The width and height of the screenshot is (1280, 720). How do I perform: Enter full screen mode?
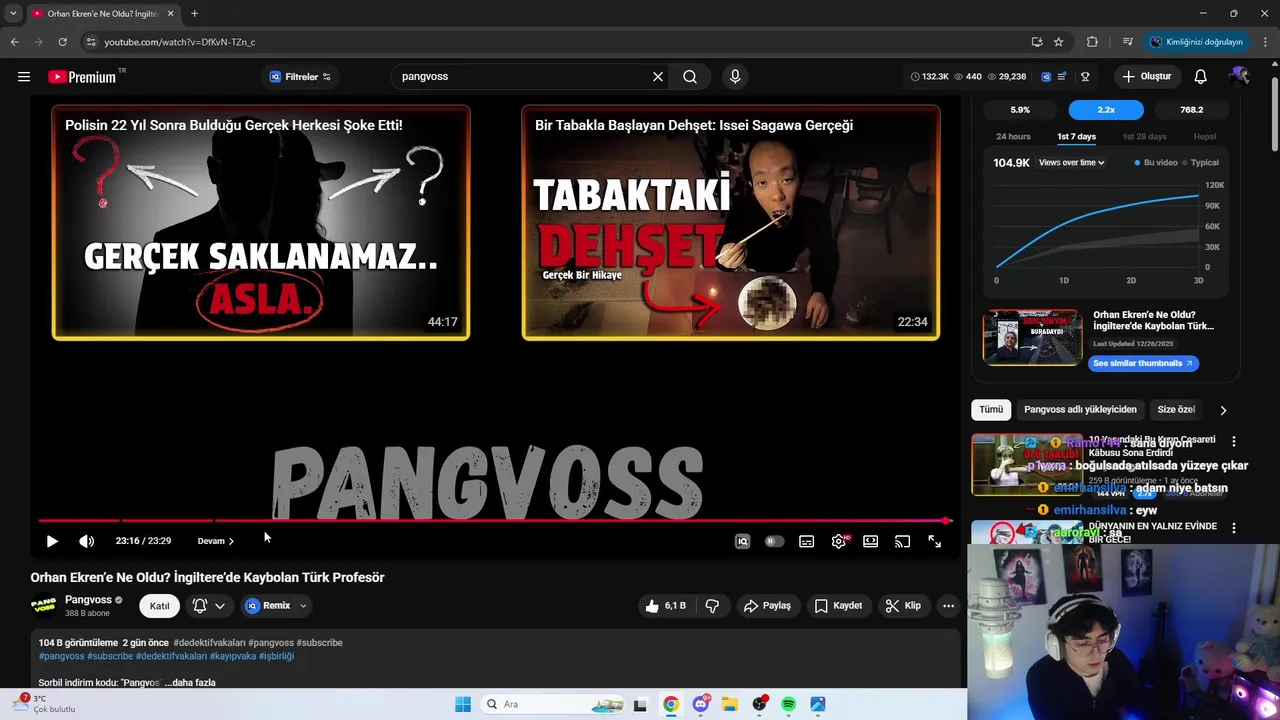(935, 541)
